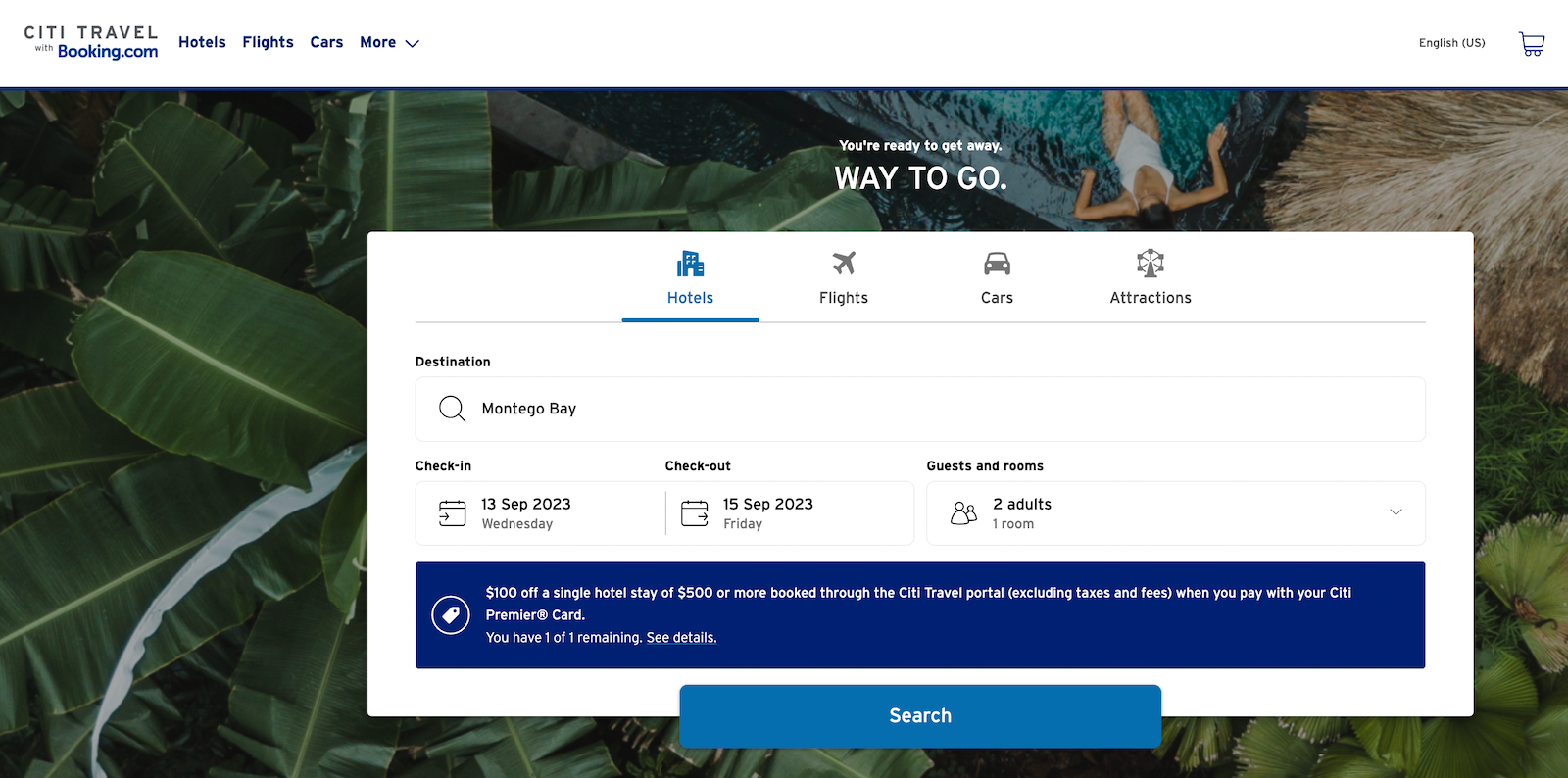Switch to the Attractions search tab
Image resolution: width=1568 pixels, height=778 pixels.
point(1151,279)
